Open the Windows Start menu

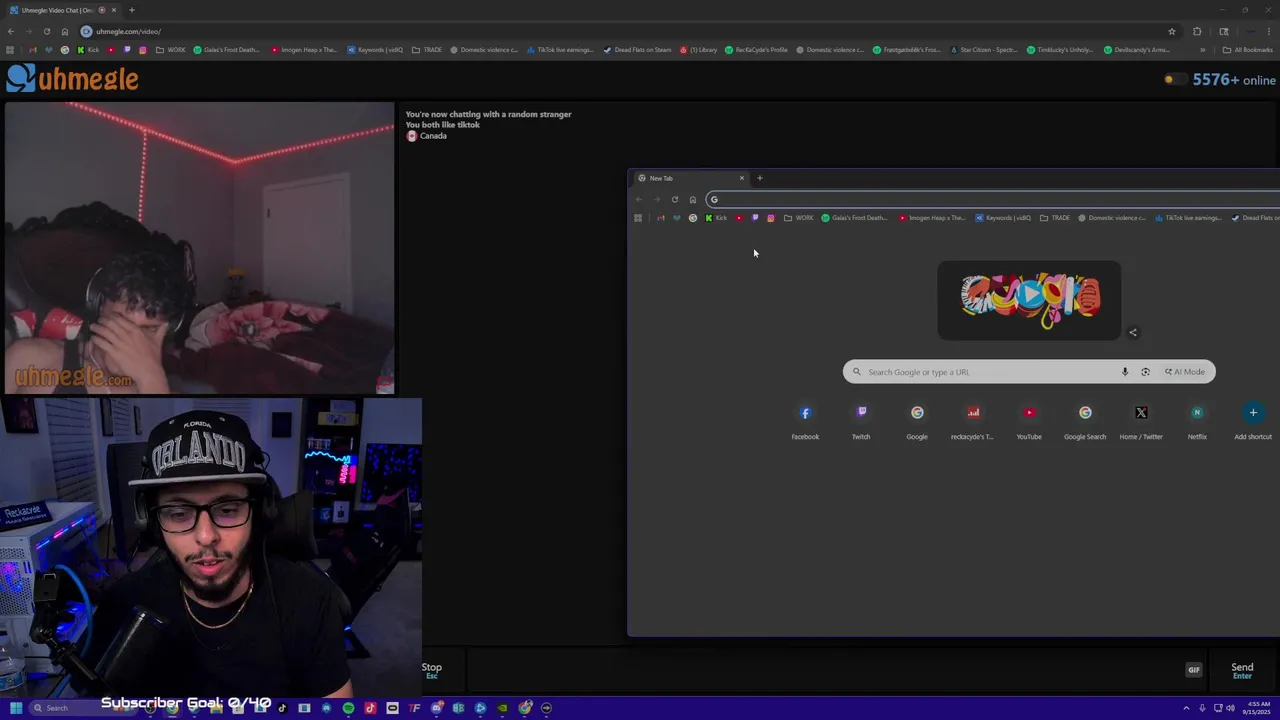point(15,708)
